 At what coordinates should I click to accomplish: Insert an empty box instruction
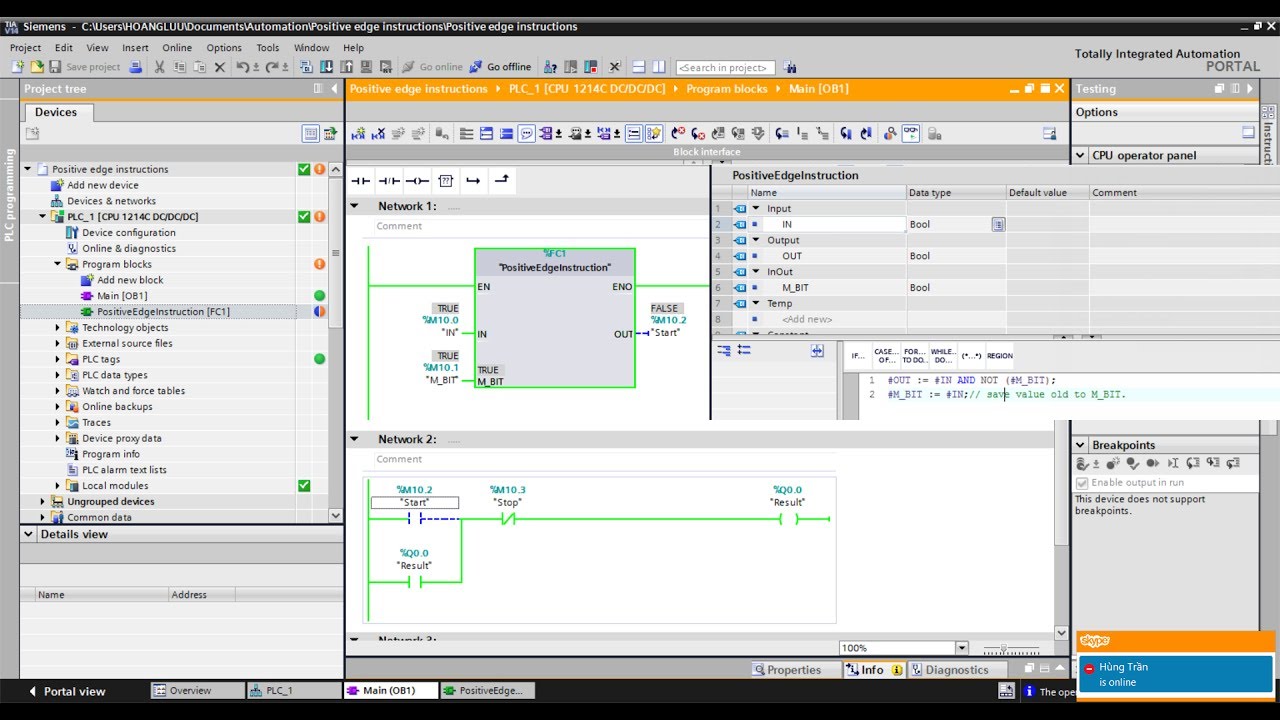coord(446,181)
